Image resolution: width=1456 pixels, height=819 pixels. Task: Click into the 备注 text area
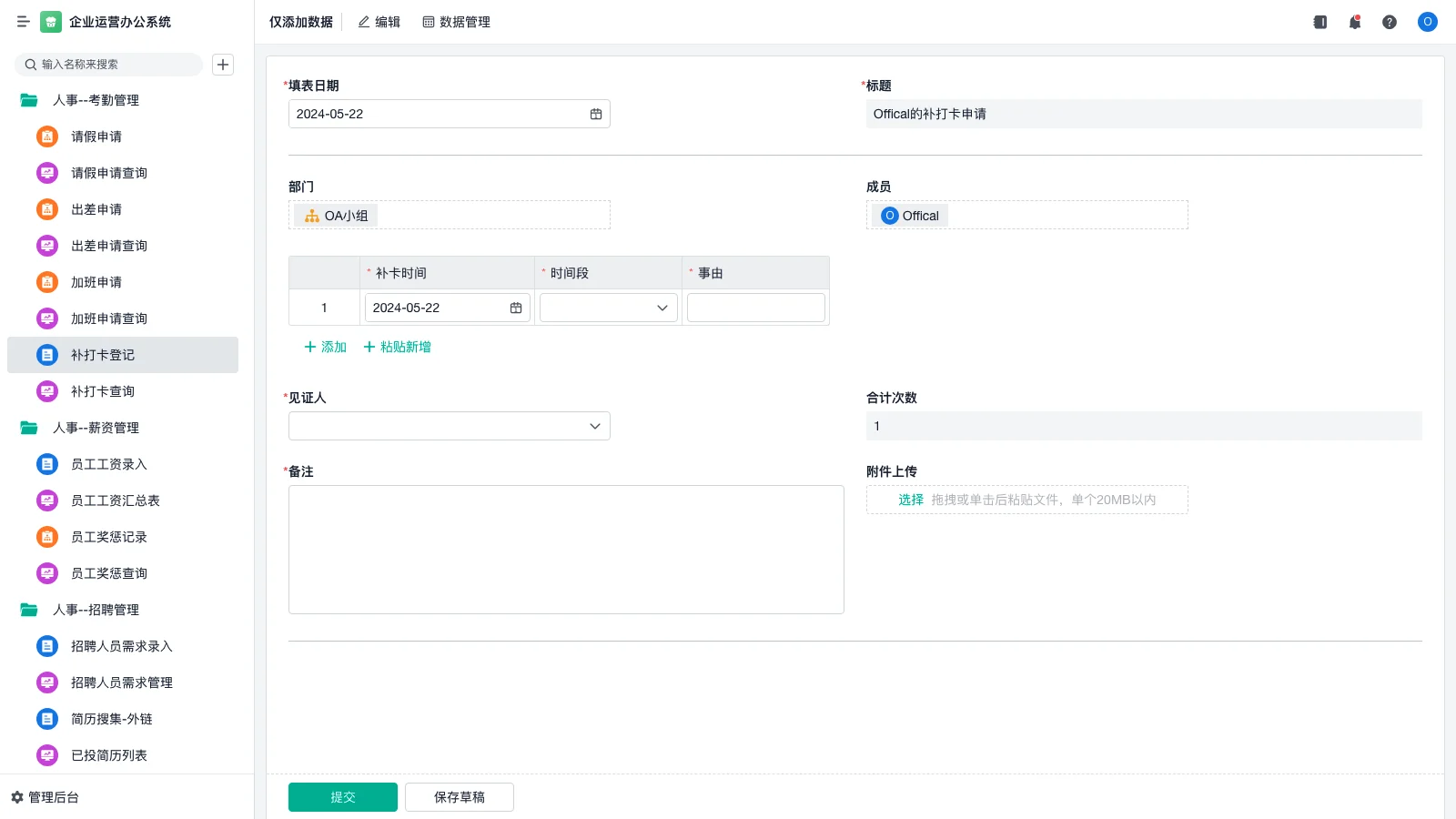(566, 549)
